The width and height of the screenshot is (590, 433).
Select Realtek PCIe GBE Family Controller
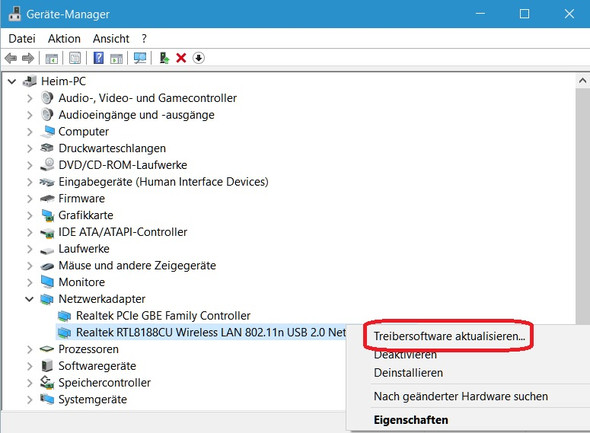click(163, 316)
